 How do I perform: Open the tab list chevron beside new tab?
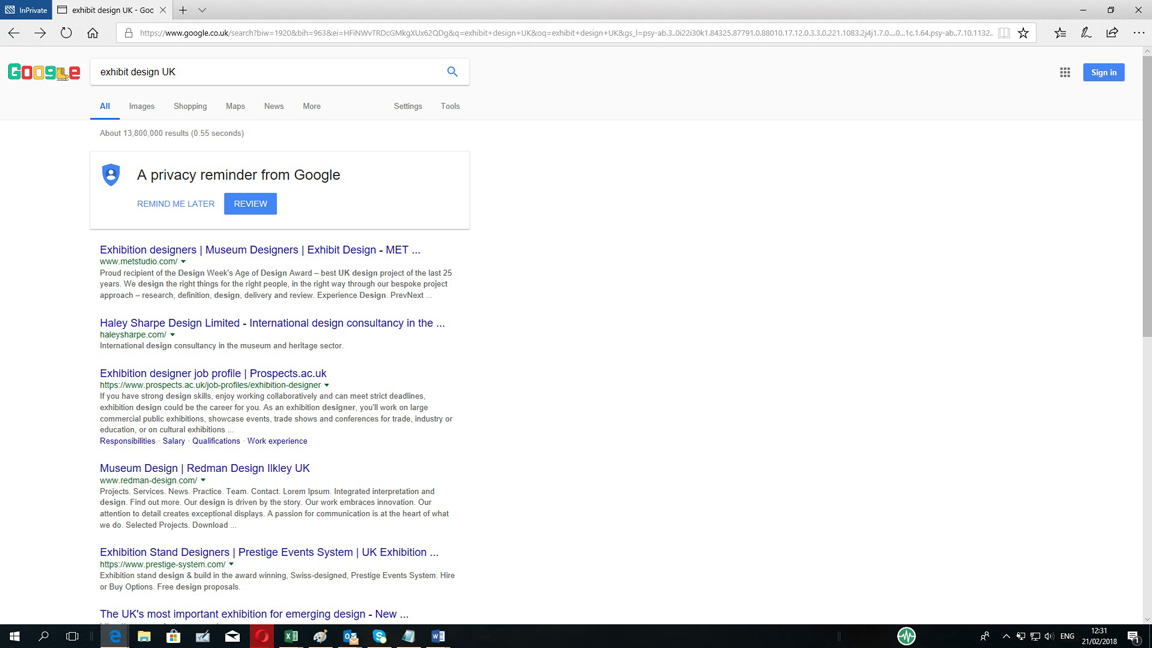coord(202,10)
